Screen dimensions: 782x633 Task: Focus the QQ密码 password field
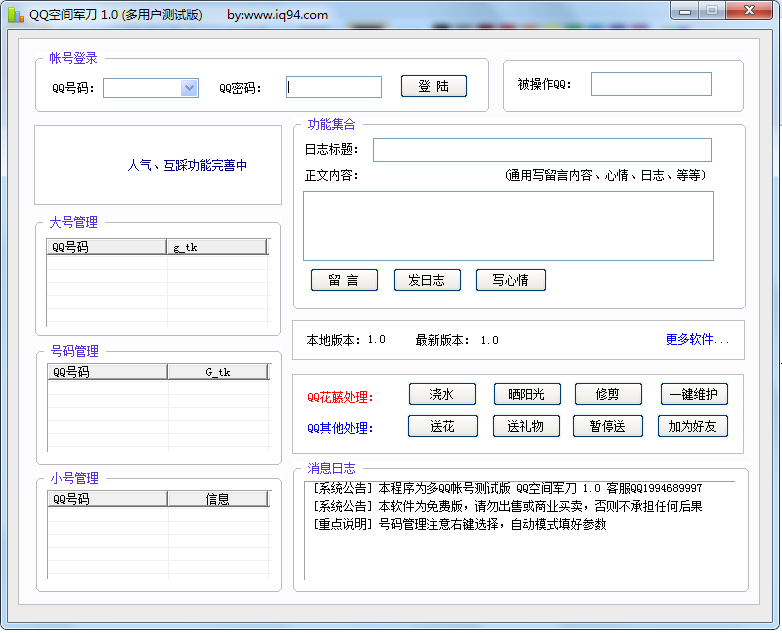[x=333, y=87]
